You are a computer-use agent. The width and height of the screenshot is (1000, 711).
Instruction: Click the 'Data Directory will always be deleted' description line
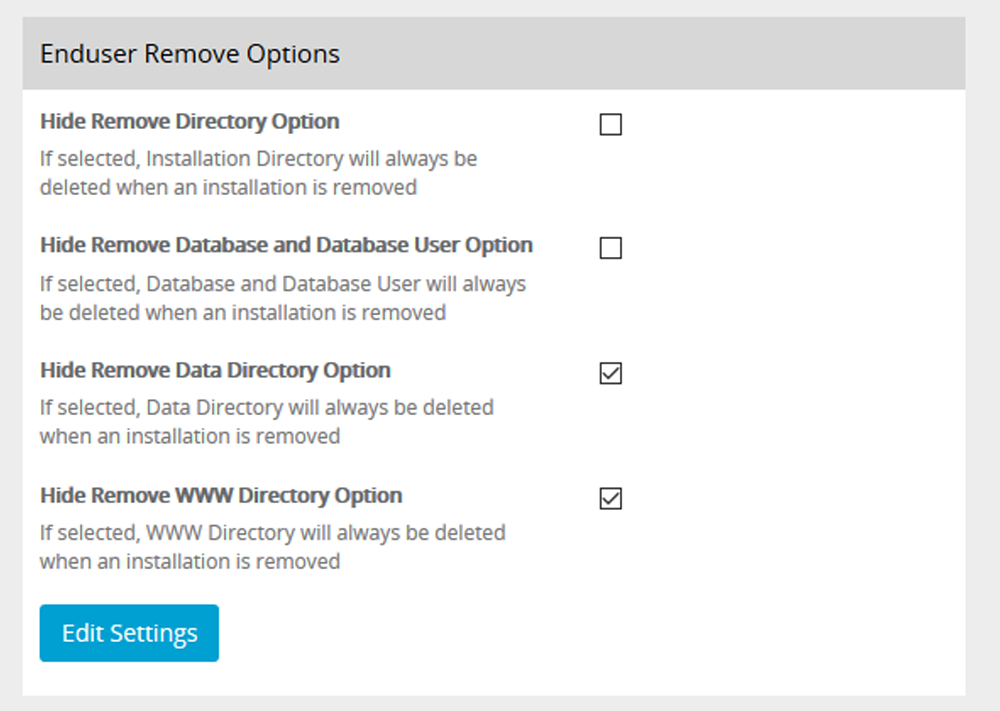click(x=267, y=407)
